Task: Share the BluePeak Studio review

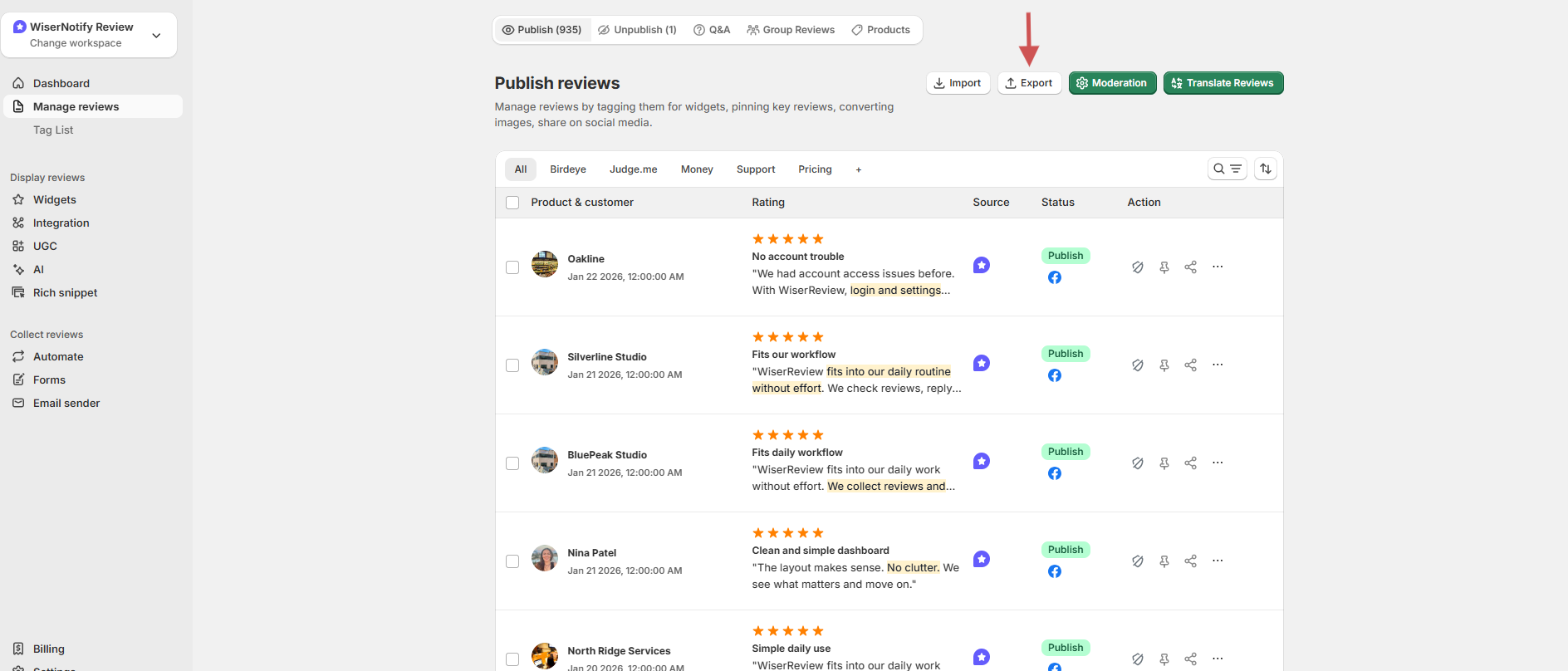Action: click(x=1191, y=463)
